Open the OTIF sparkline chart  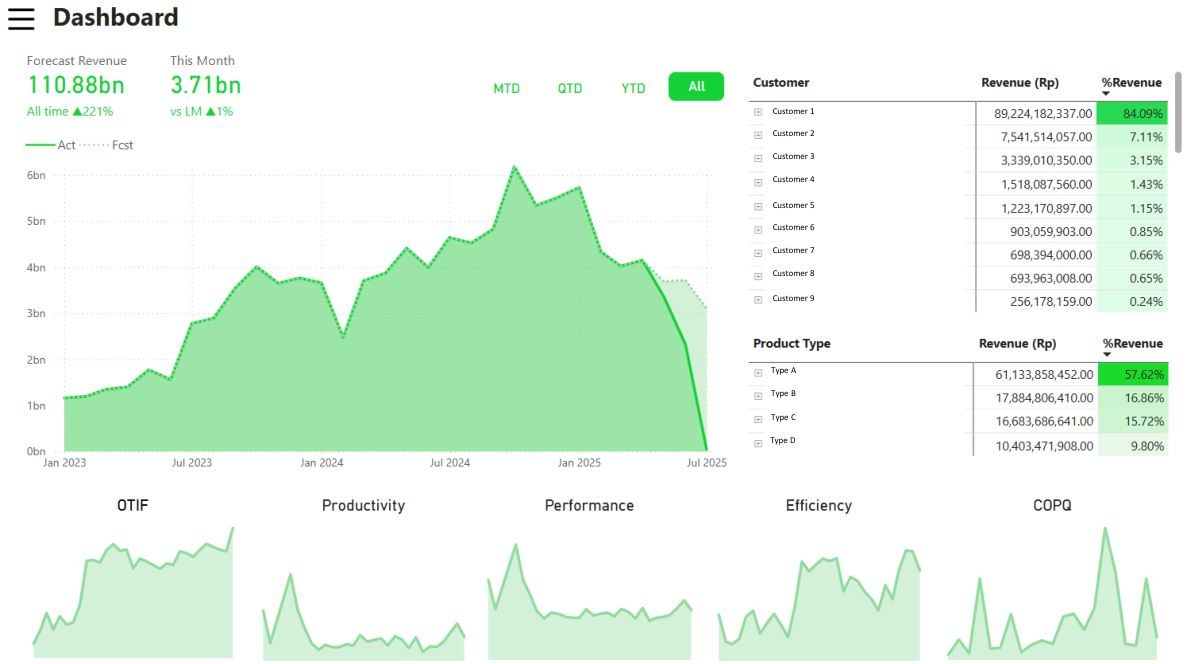[x=133, y=592]
